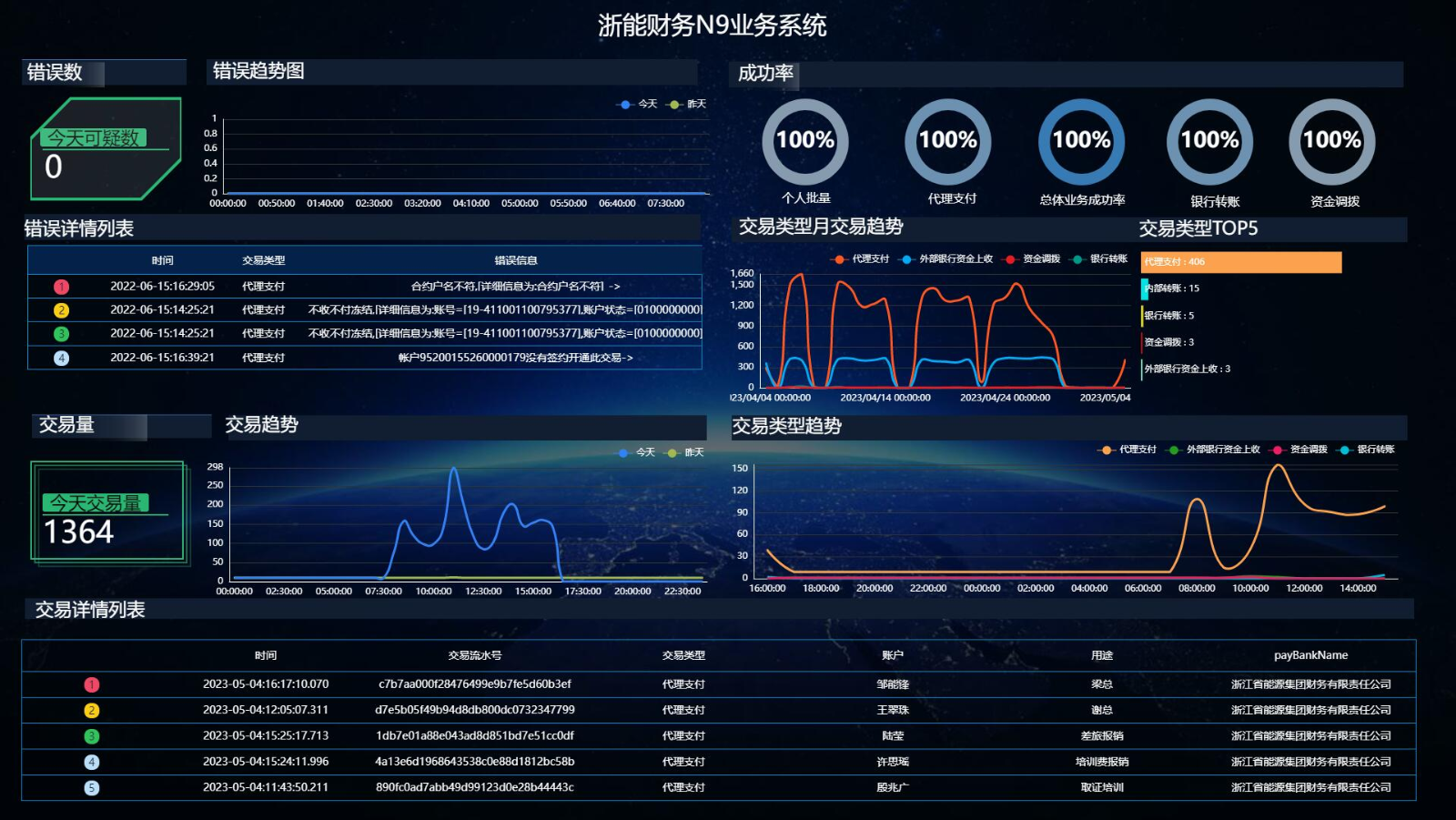The height and width of the screenshot is (820, 1456).
Task: Click the payBankName column header
Action: 1310,655
